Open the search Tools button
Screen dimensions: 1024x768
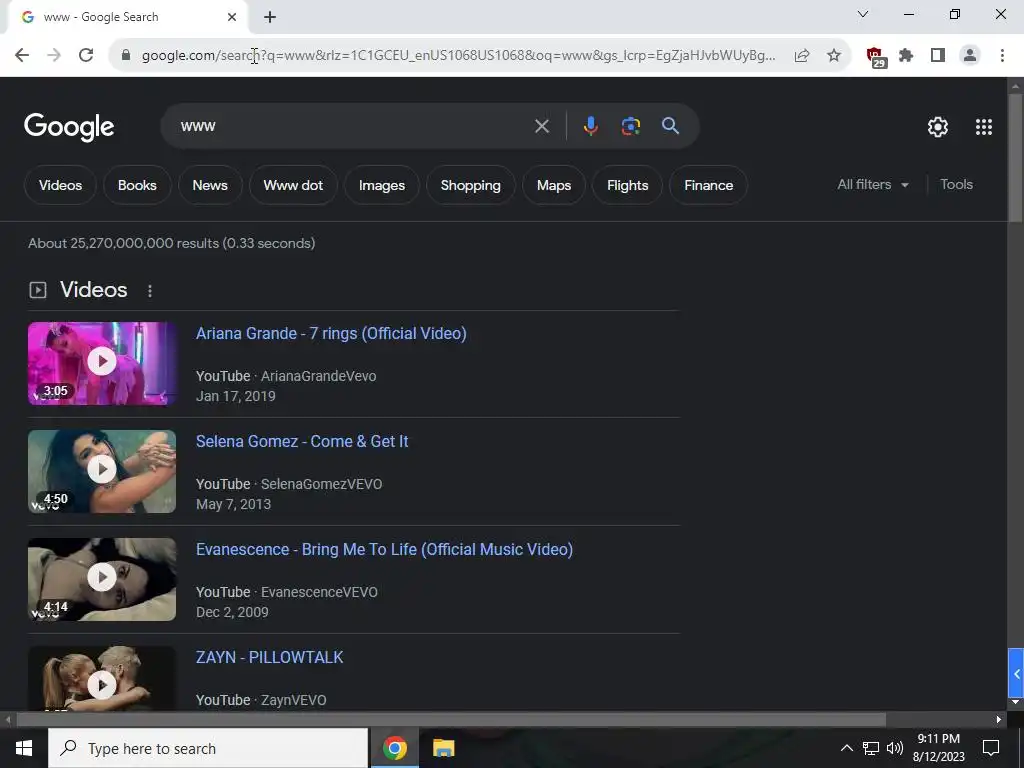pyautogui.click(x=956, y=185)
